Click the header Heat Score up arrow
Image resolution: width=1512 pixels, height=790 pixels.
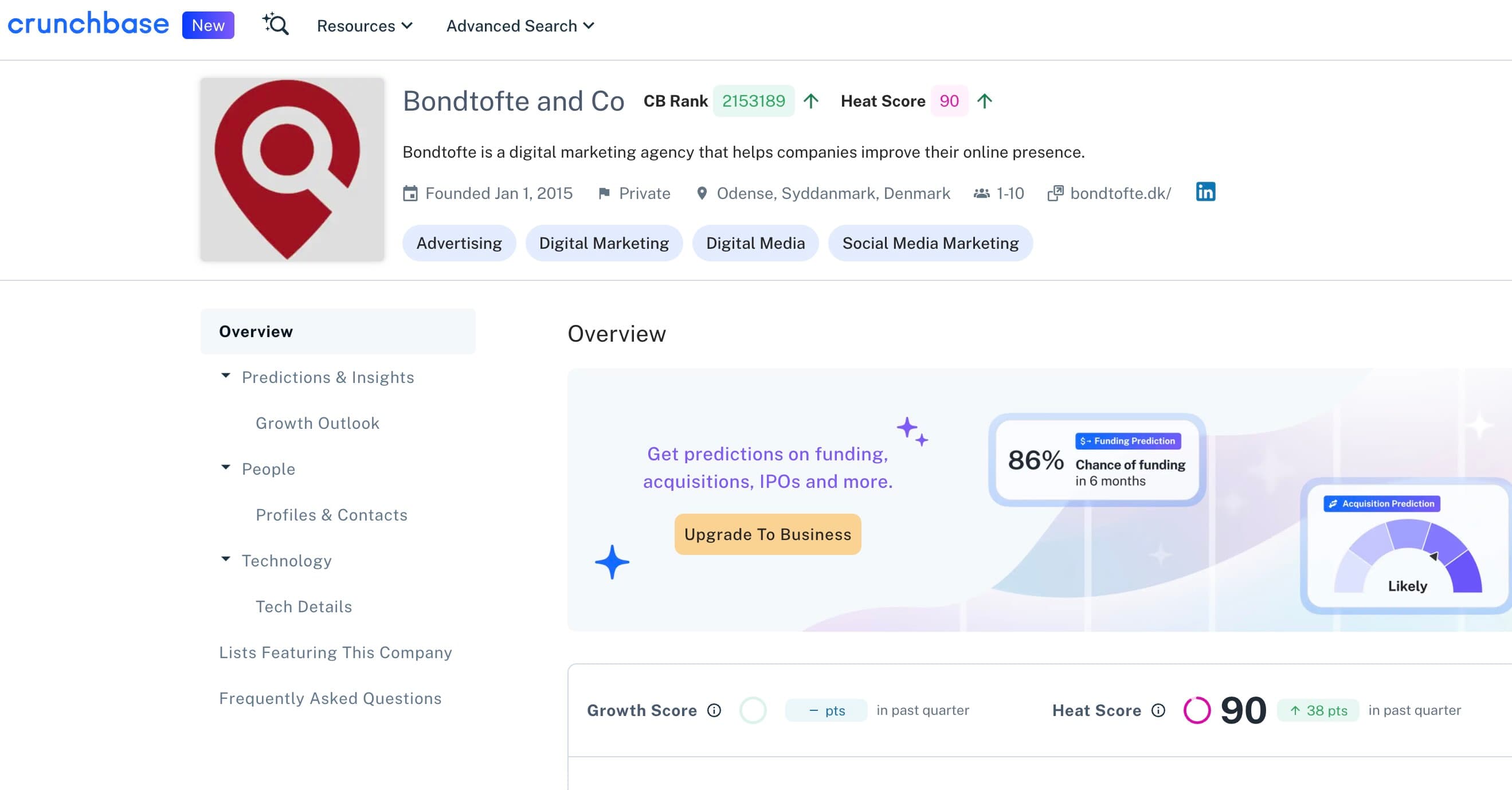tap(984, 101)
